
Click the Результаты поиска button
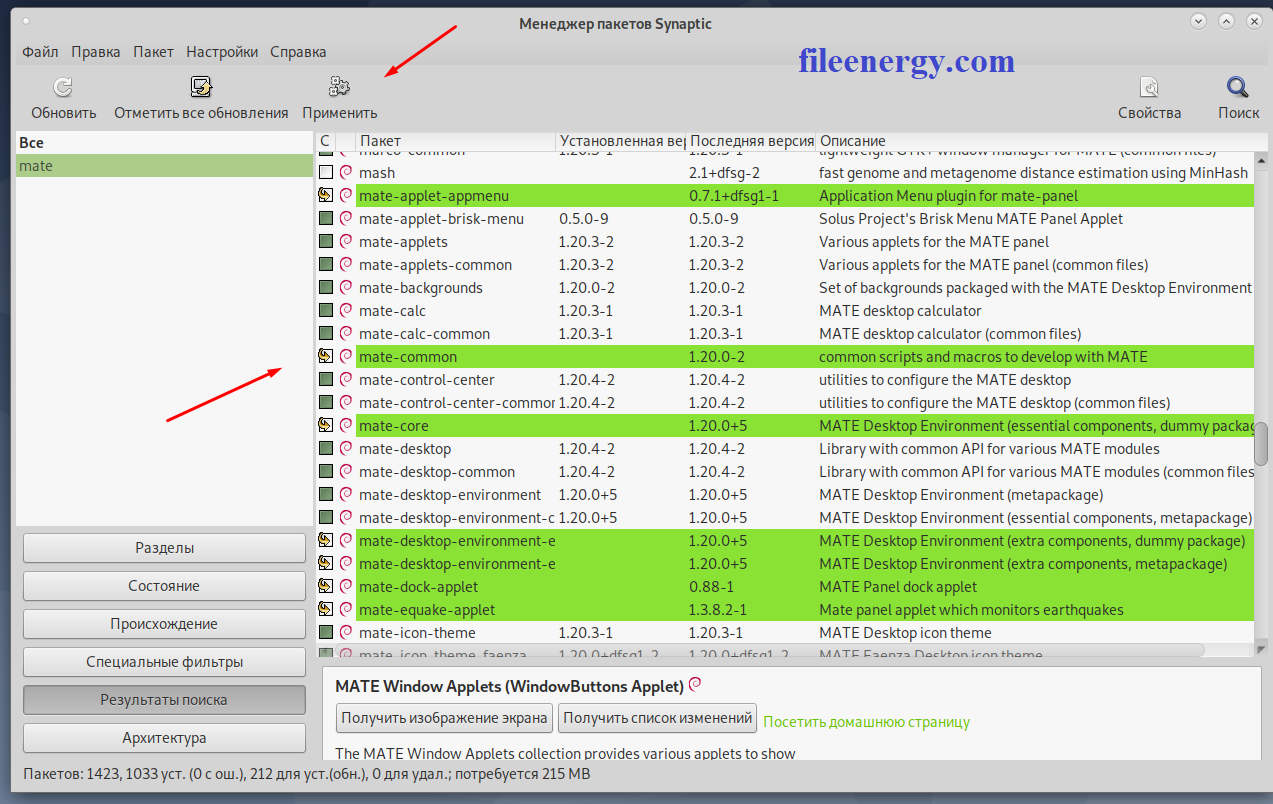pos(164,700)
